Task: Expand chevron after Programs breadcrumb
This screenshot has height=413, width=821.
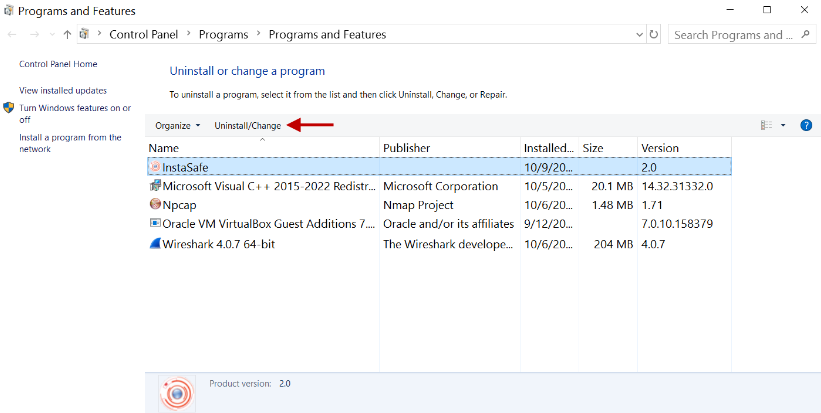Action: (259, 35)
